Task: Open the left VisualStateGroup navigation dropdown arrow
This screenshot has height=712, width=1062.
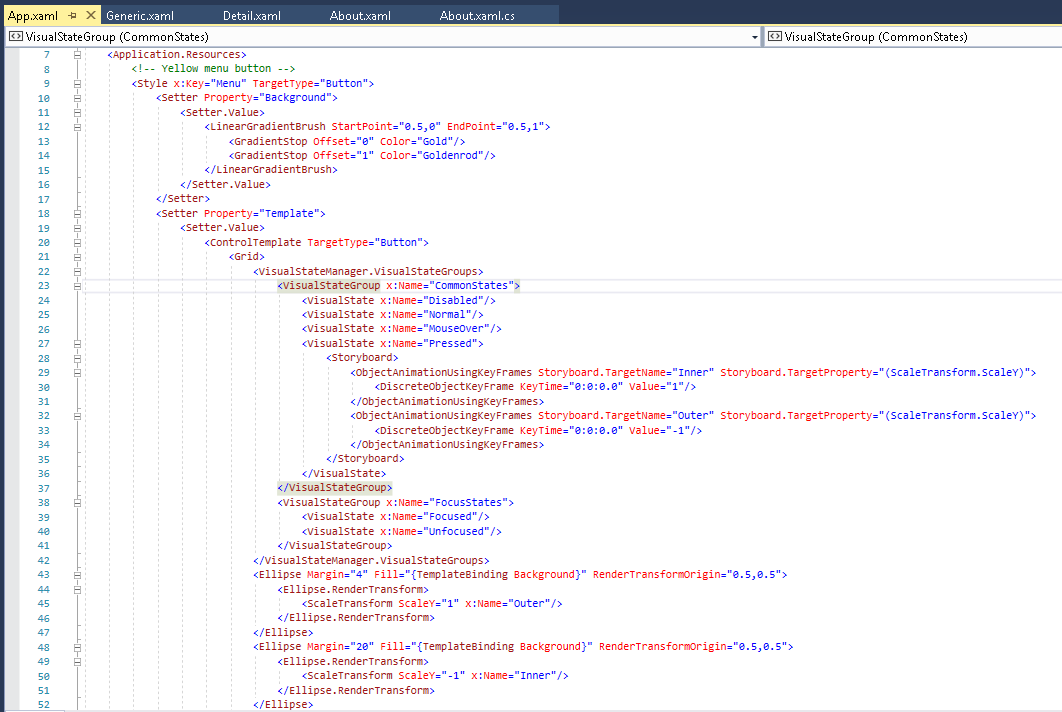Action: pyautogui.click(x=755, y=37)
